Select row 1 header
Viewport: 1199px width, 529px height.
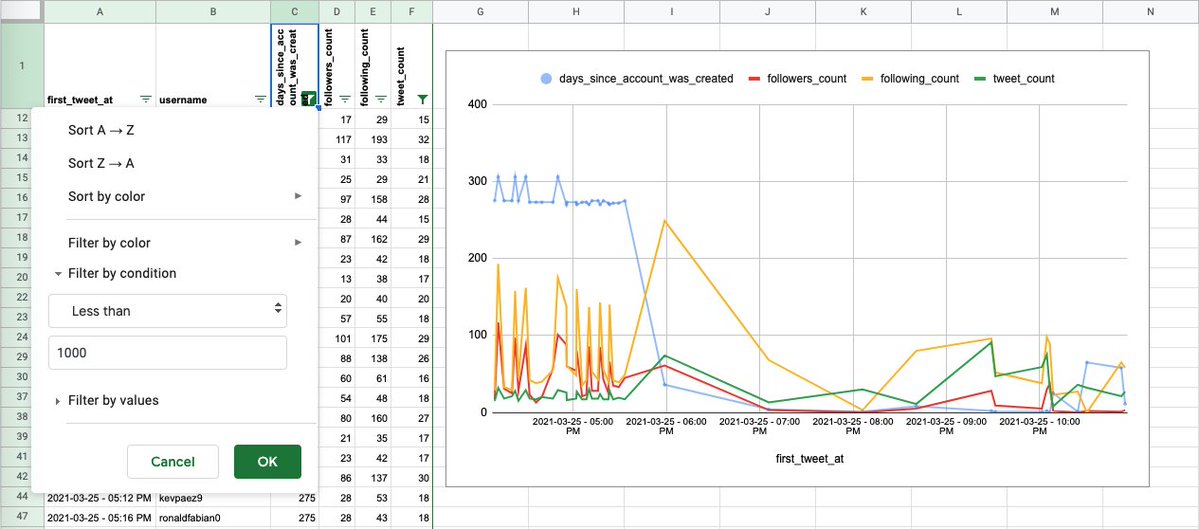click(x=21, y=67)
